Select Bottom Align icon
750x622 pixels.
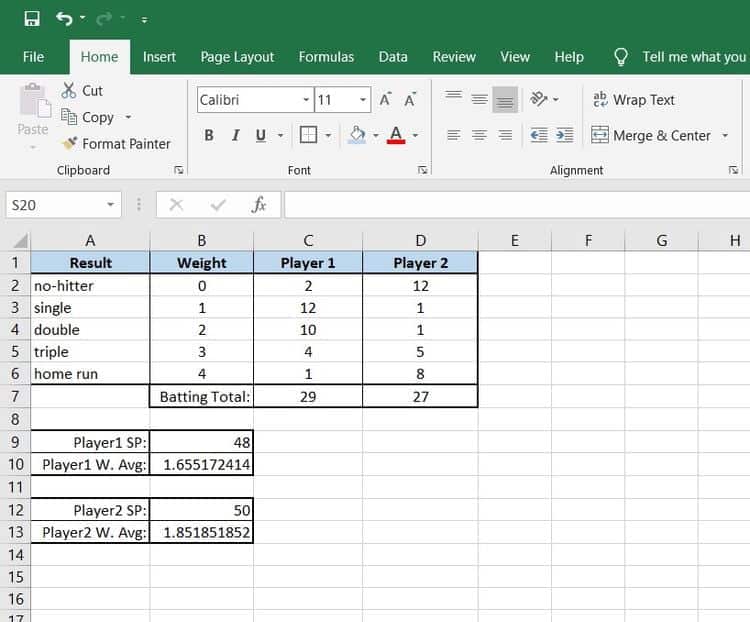(x=505, y=100)
